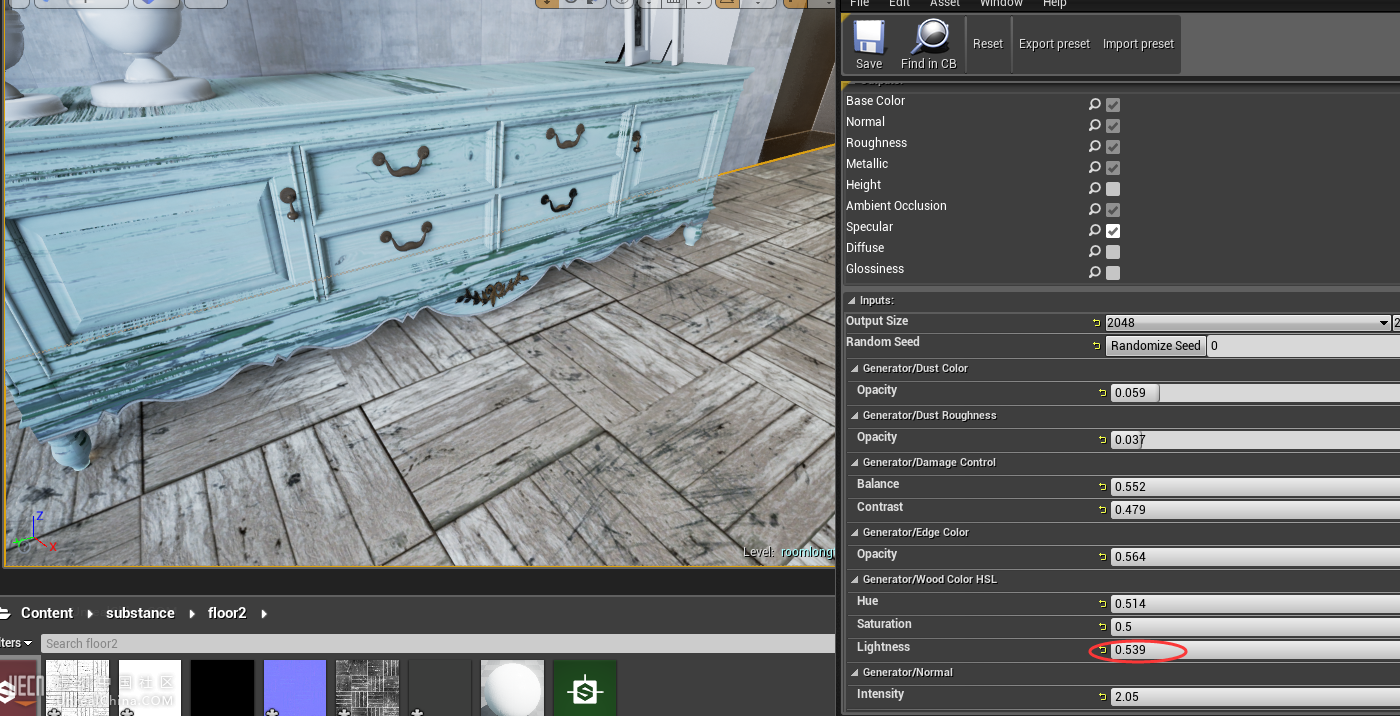Go to the Content folder in breadcrumb
1400x716 pixels.
(47, 613)
